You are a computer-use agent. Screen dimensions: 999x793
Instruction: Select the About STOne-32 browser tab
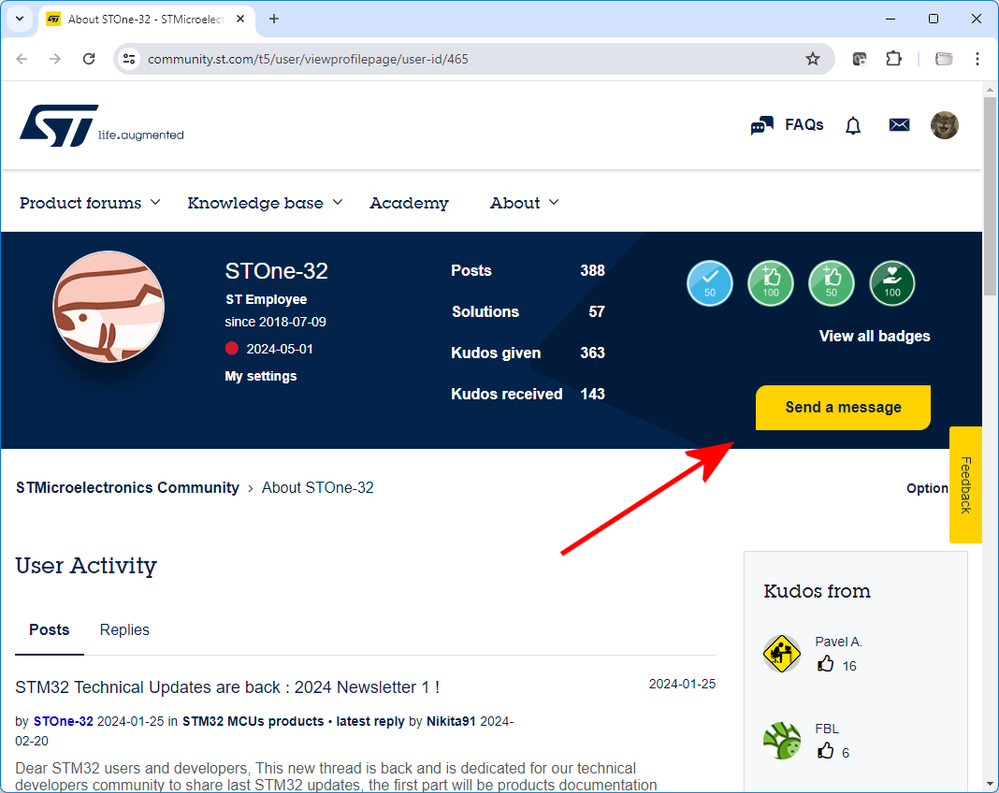click(x=147, y=19)
